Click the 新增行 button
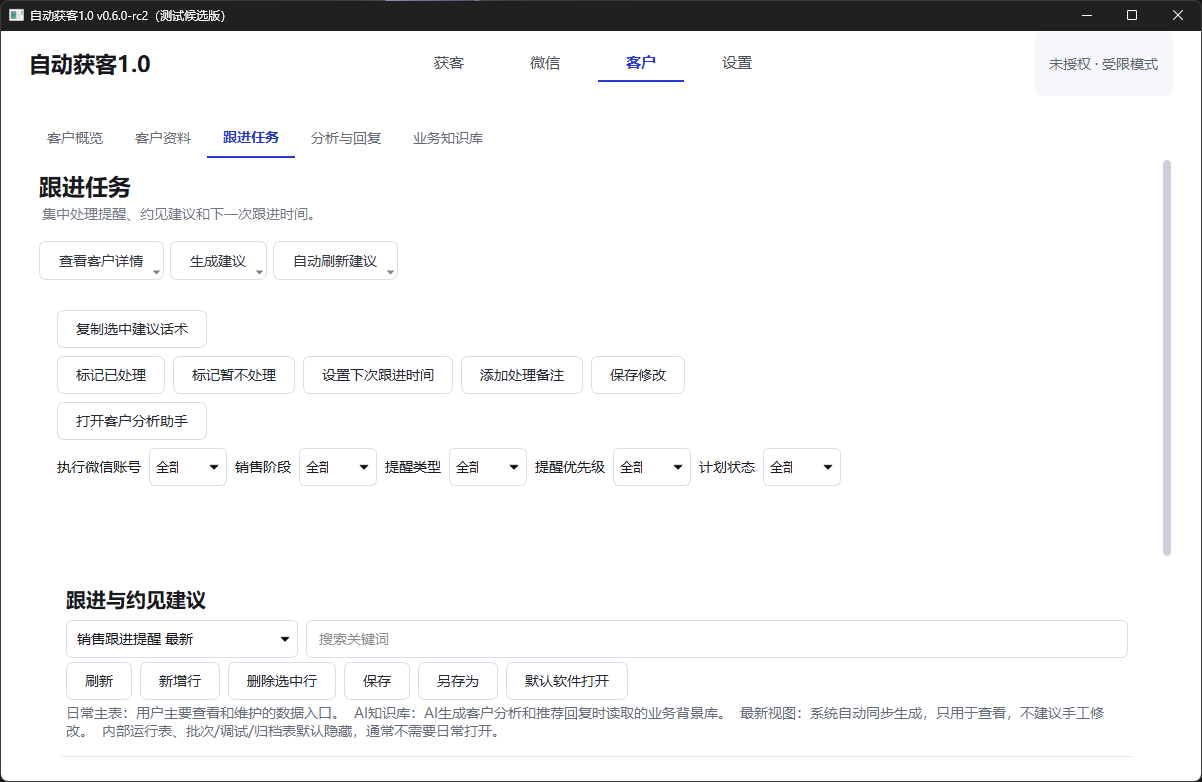The width and height of the screenshot is (1202, 782). [x=180, y=681]
